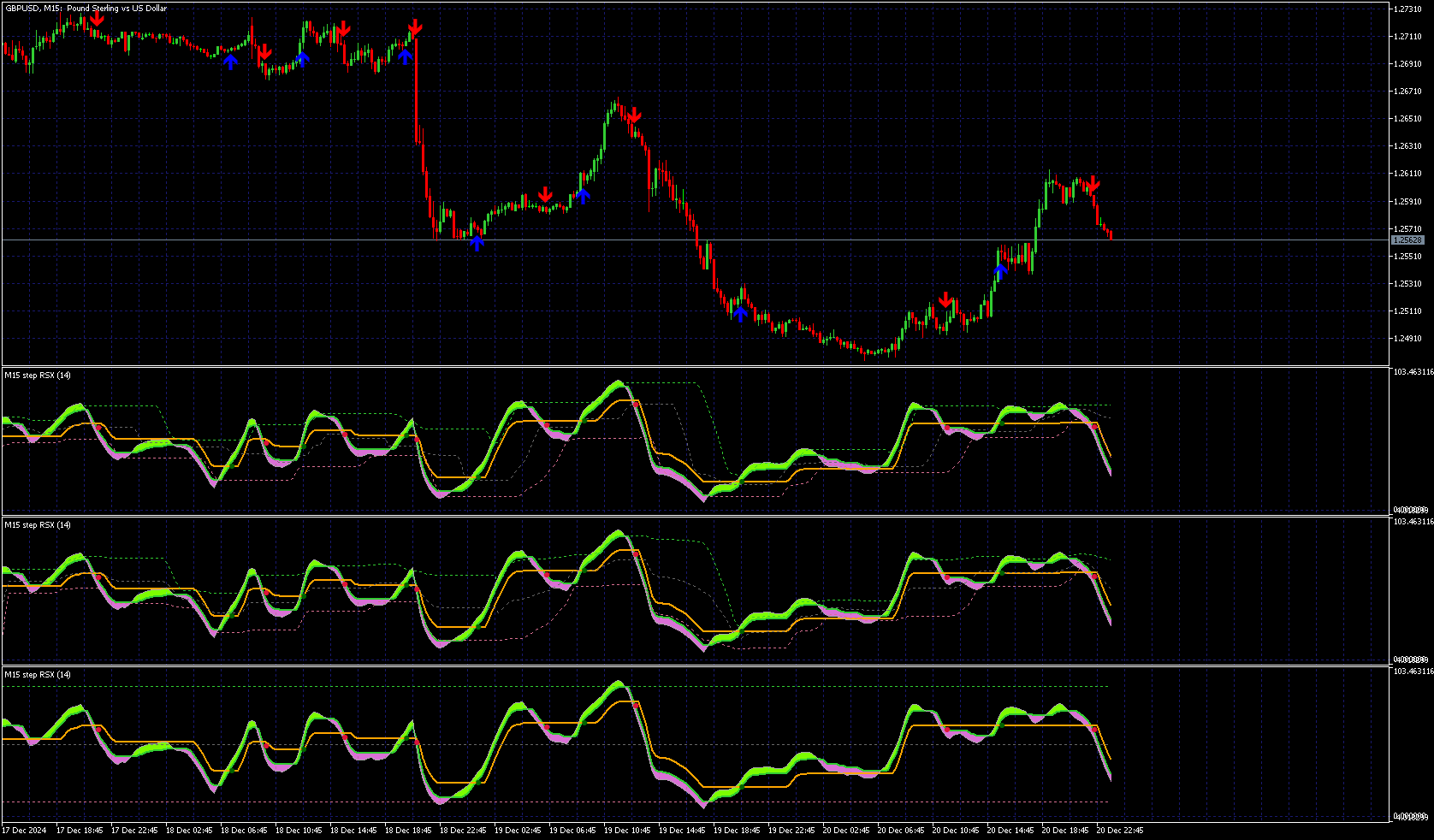Click the 1.26310 price scale label
The width and height of the screenshot is (1434, 840).
pos(1407,145)
